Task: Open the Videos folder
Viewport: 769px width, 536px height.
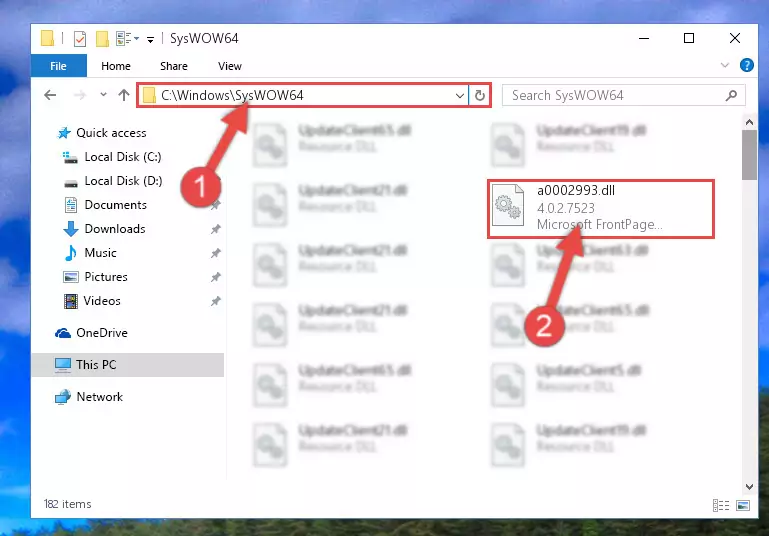Action: coord(102,301)
